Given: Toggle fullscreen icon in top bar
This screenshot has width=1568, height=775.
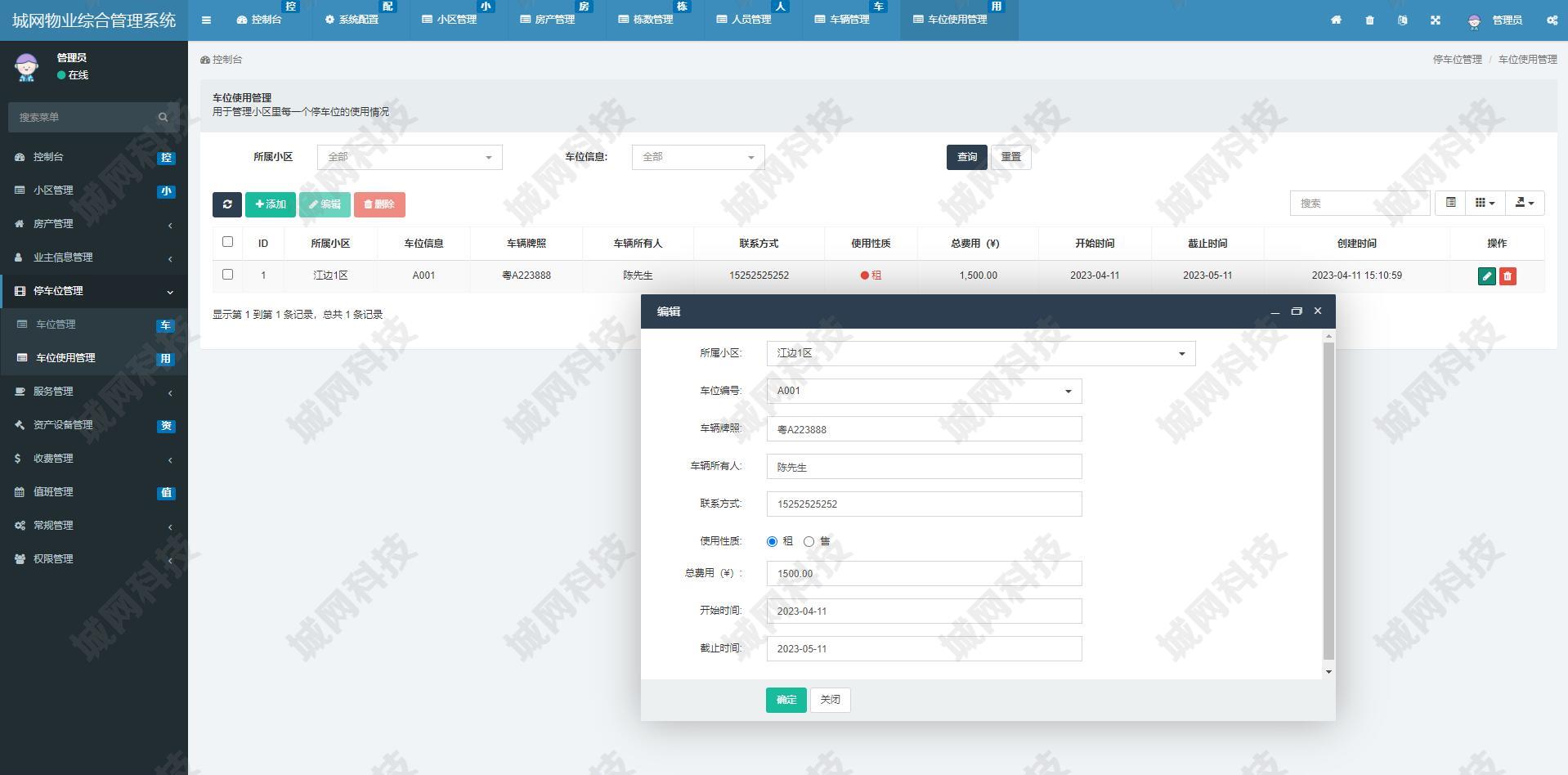Looking at the screenshot, I should pyautogui.click(x=1436, y=20).
